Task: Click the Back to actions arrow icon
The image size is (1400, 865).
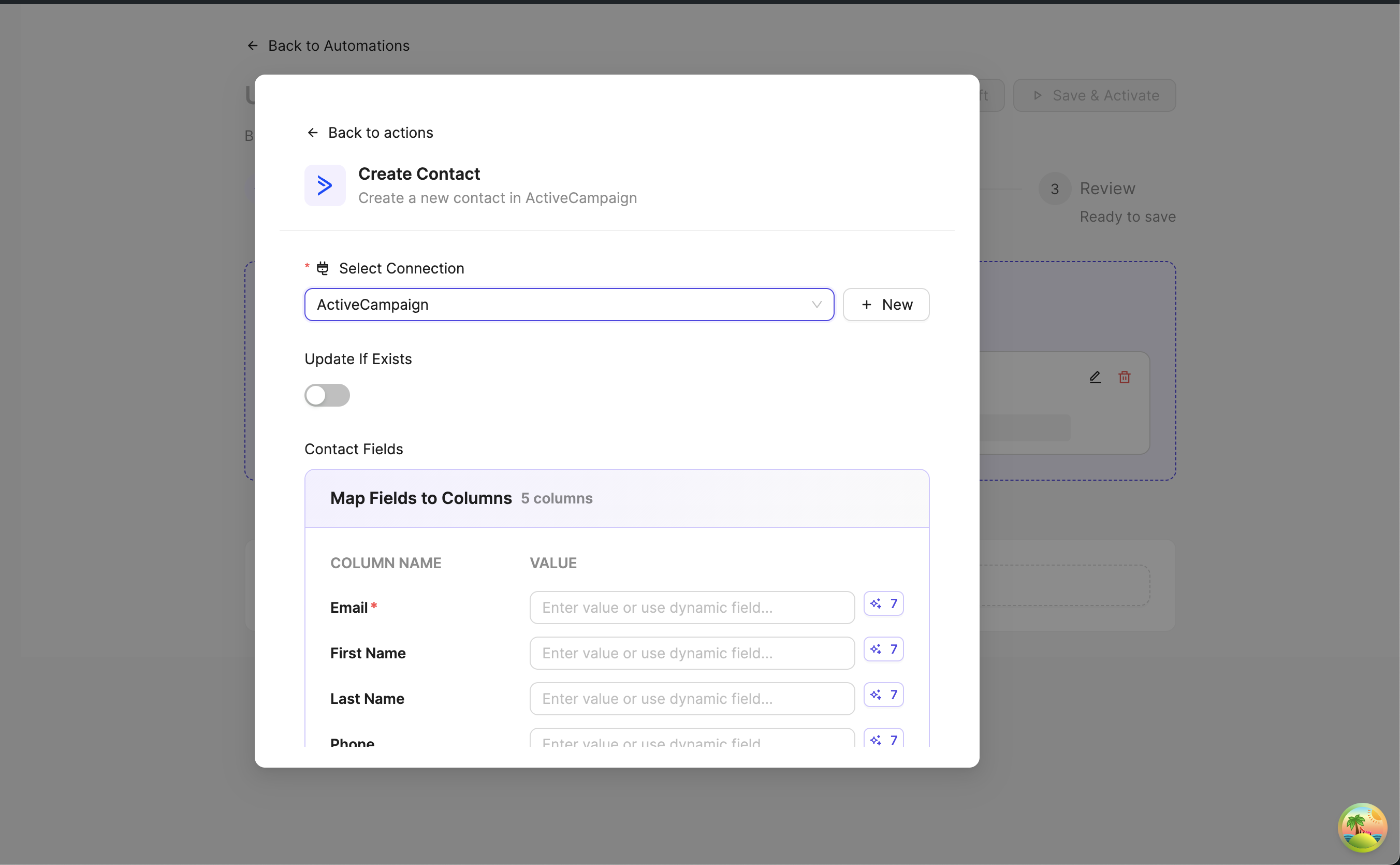Action: (x=312, y=133)
